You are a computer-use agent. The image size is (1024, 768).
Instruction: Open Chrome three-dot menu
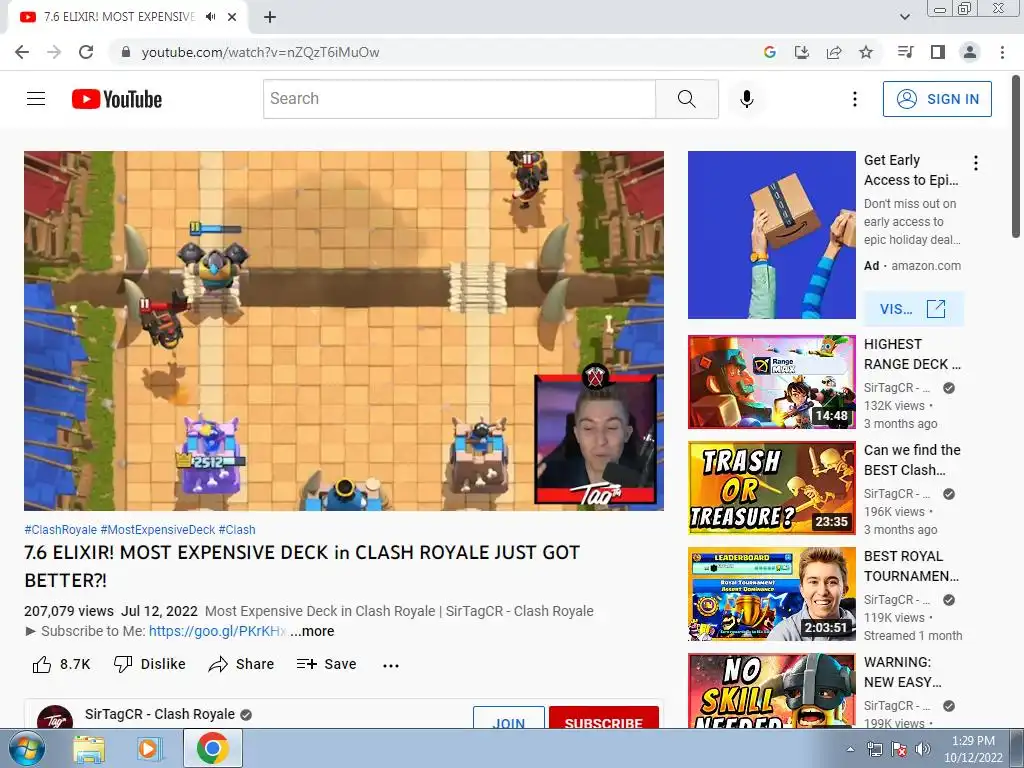(x=1002, y=52)
